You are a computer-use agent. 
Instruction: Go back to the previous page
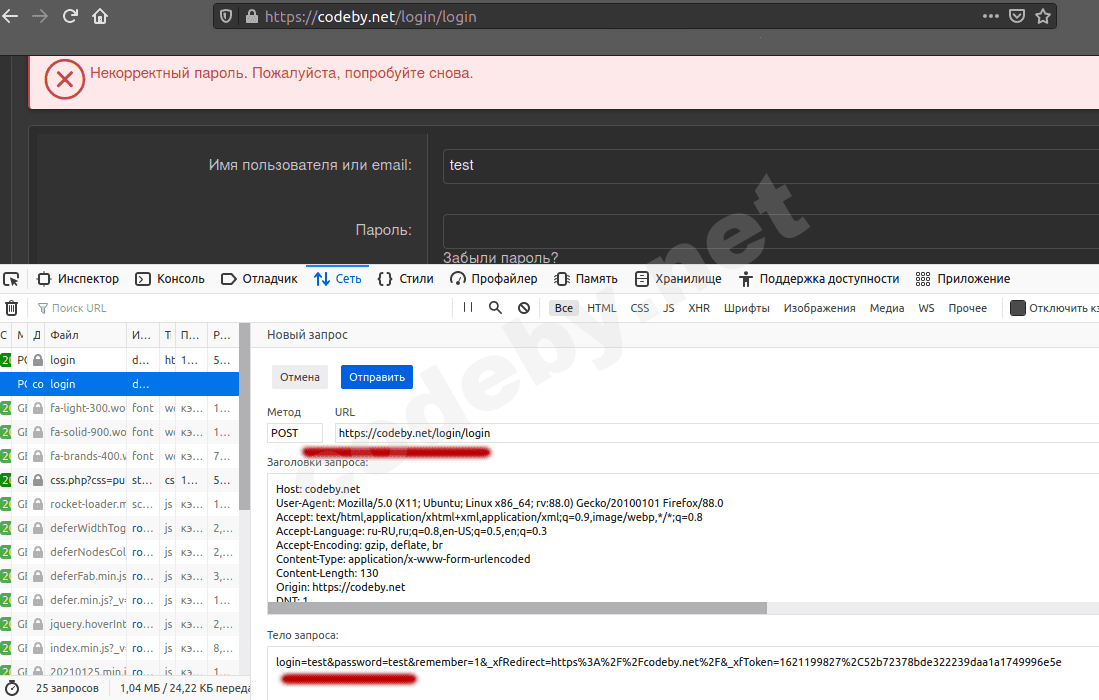(10, 16)
